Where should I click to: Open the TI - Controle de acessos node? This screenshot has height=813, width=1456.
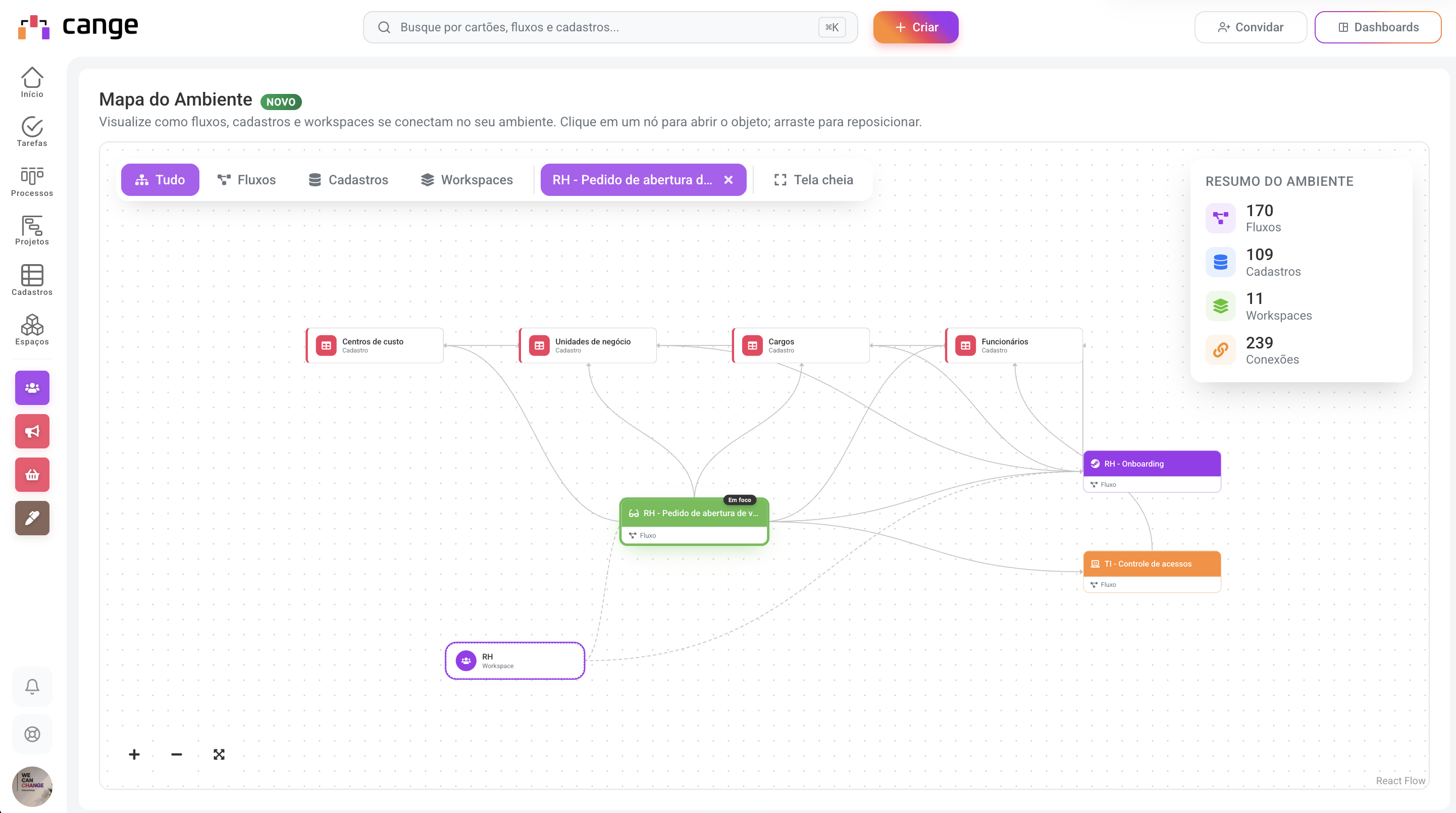coord(1152,572)
